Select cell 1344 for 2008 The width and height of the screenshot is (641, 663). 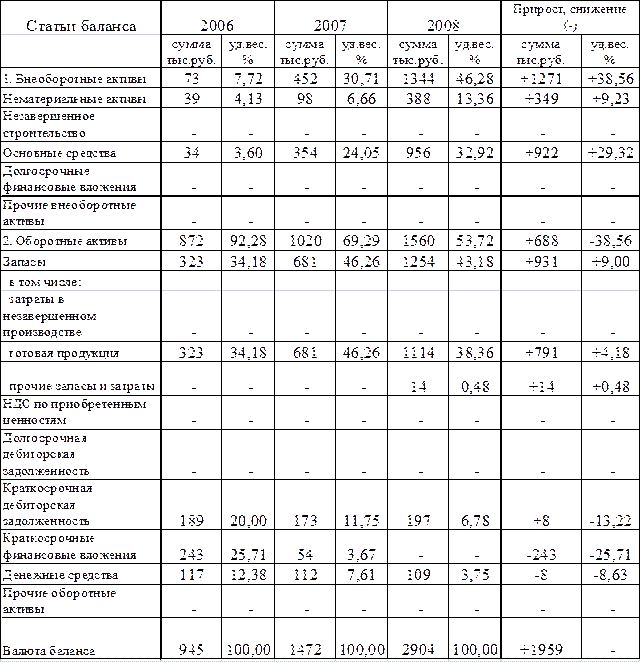418,78
